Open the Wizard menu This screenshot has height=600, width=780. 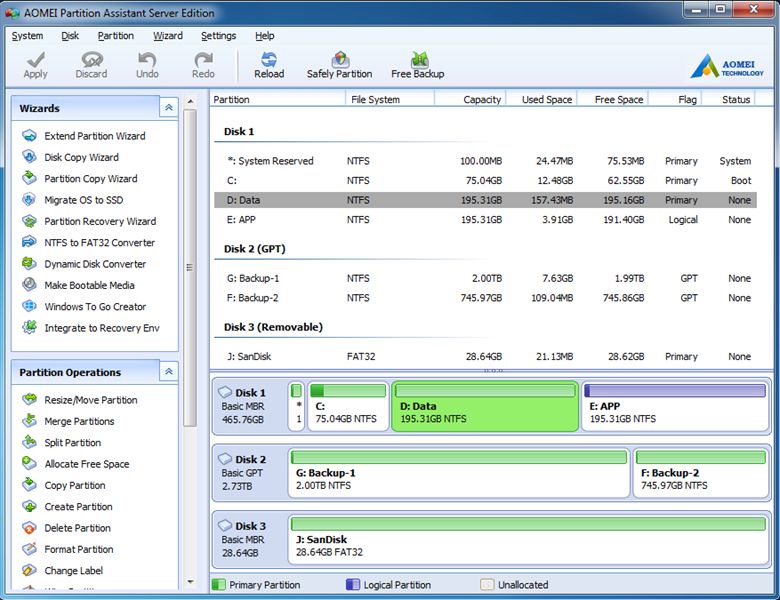tap(168, 36)
